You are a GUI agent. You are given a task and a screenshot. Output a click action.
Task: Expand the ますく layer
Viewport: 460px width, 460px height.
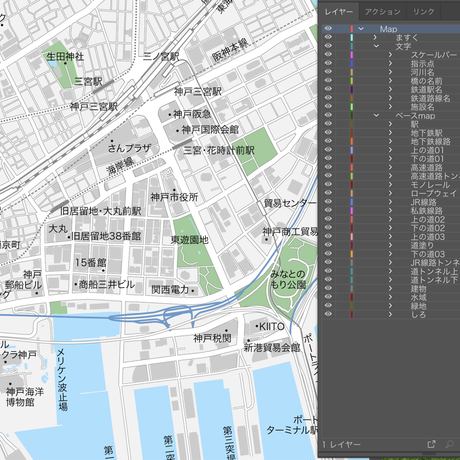click(375, 37)
